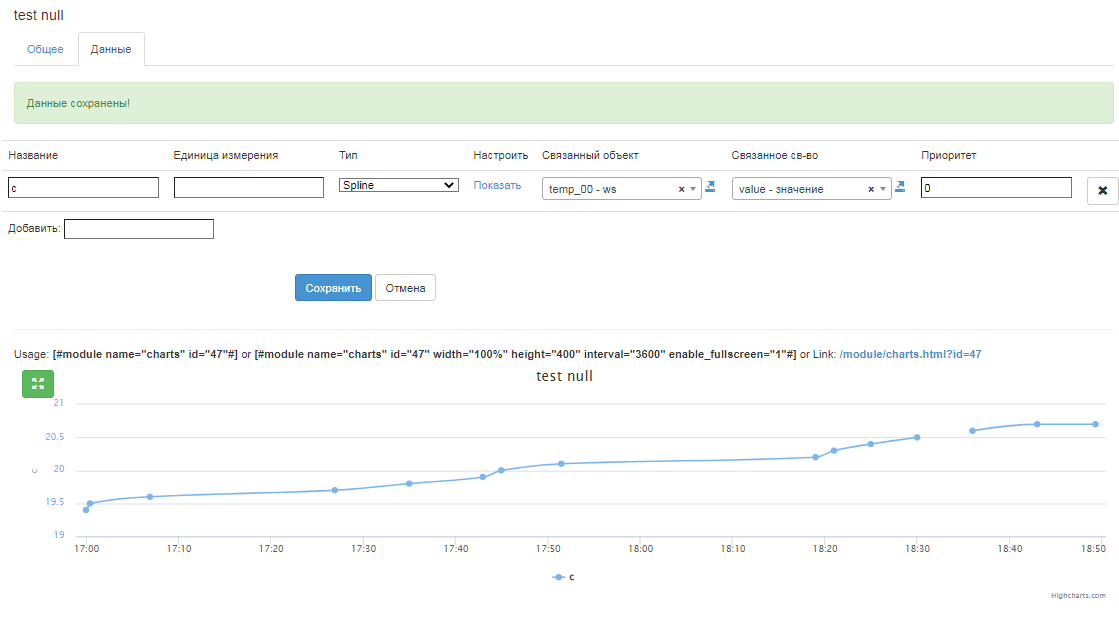
Task: Open the /module/charts.html?id=47 link
Action: pyautogui.click(x=910, y=354)
